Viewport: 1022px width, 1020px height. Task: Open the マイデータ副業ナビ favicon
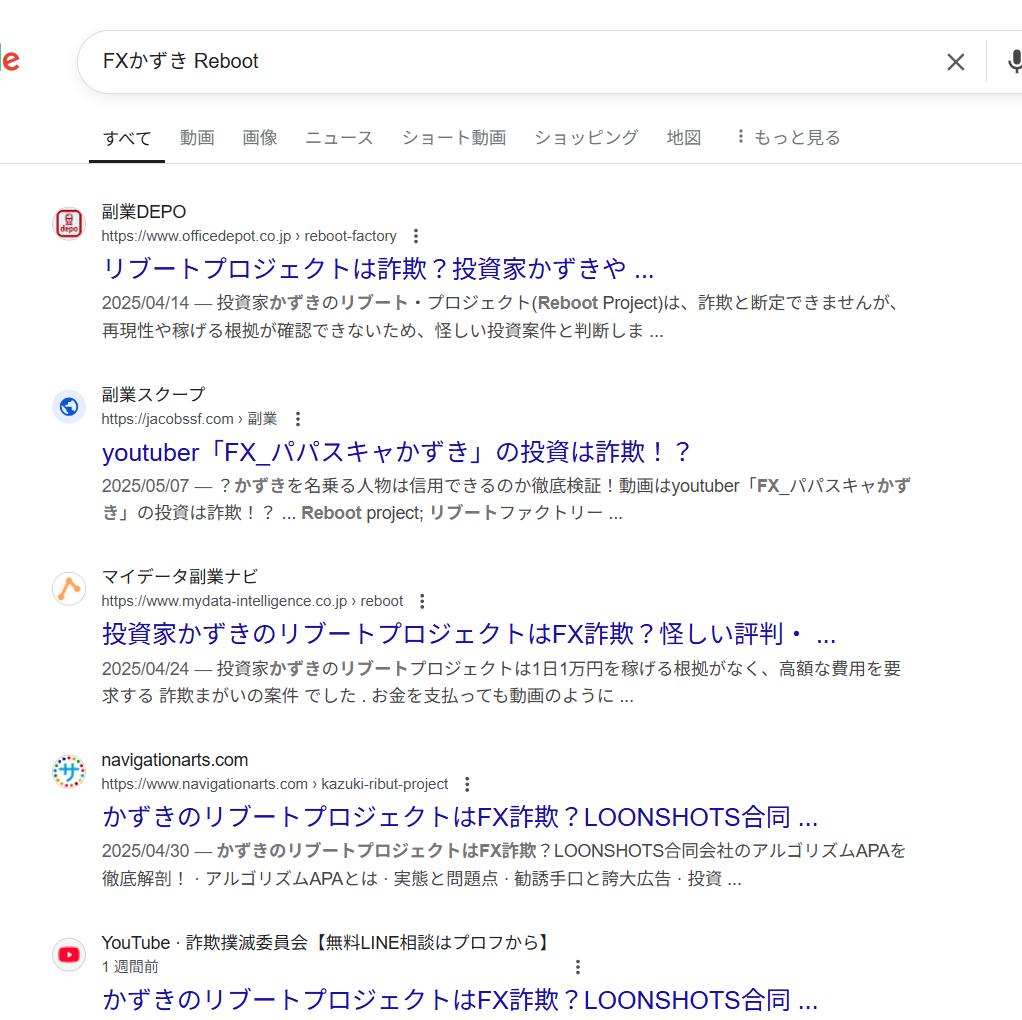tap(69, 589)
